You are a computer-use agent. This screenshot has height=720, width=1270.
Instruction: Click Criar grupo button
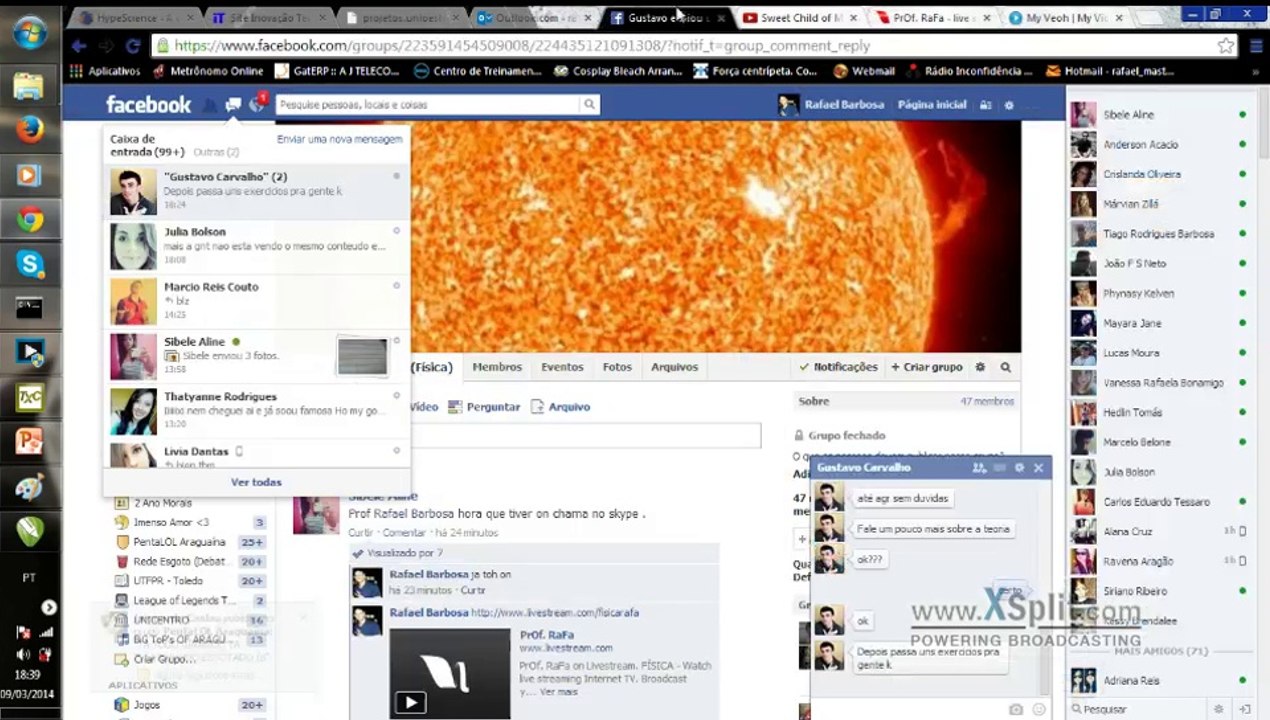[927, 367]
